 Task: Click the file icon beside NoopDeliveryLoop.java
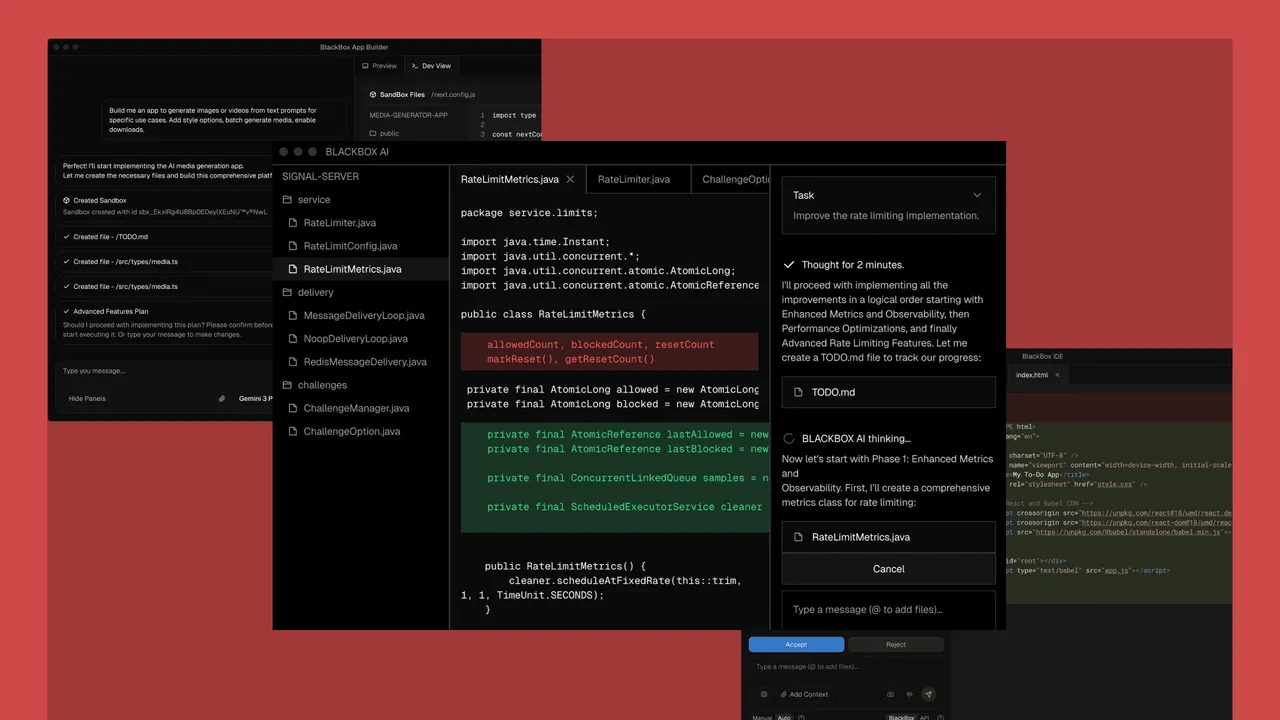pos(294,339)
